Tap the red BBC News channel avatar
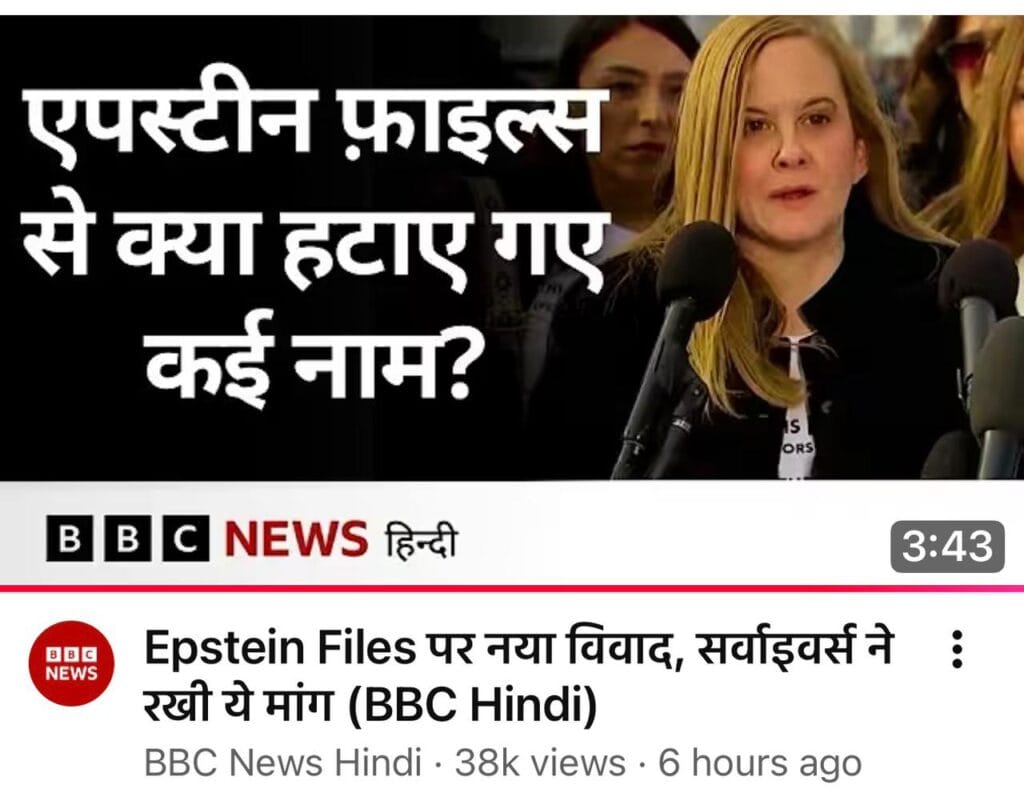 point(71,663)
